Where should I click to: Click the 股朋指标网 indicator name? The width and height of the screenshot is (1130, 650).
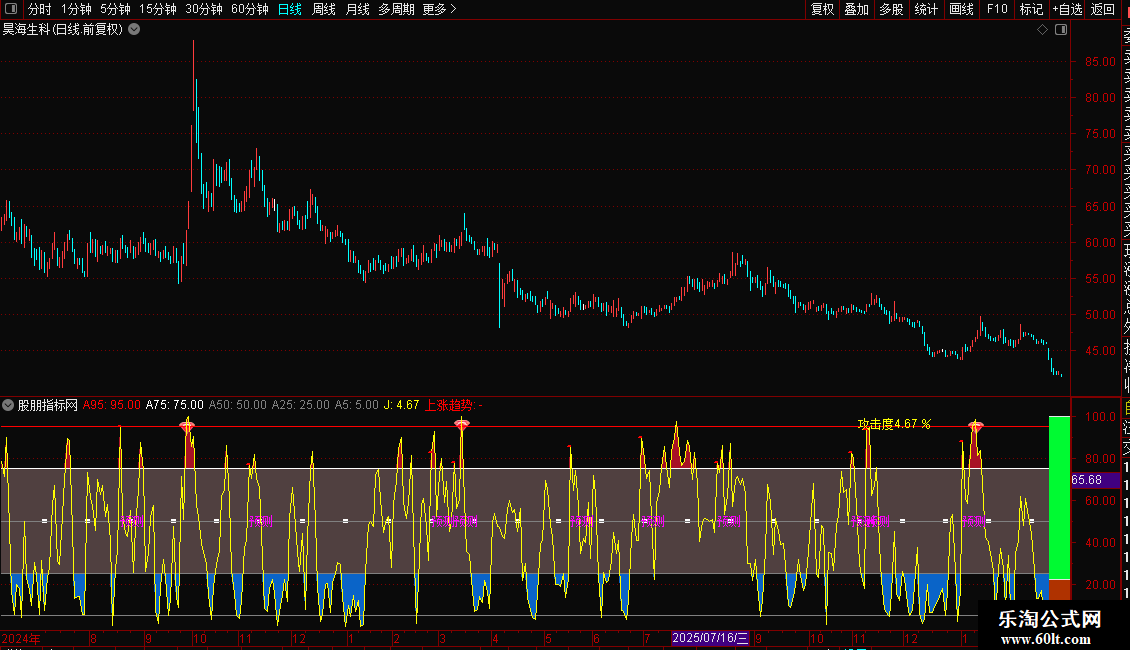[48, 405]
